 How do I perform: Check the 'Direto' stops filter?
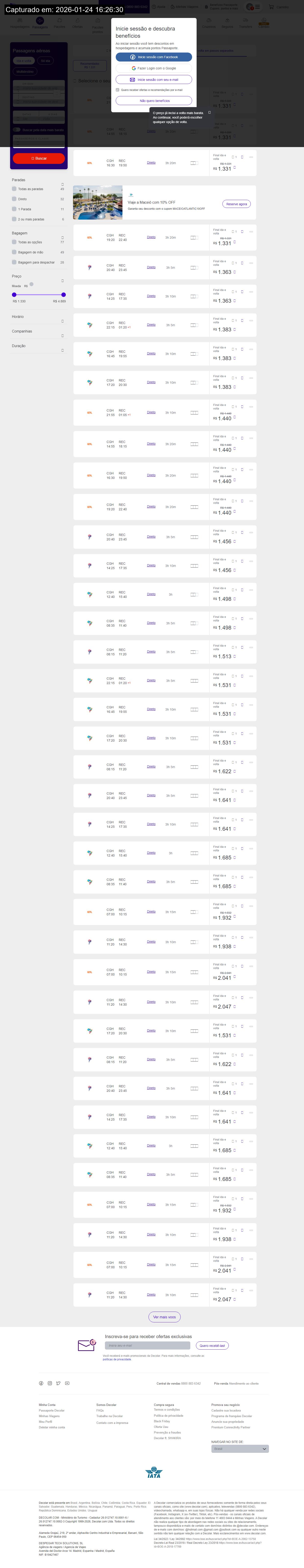click(x=14, y=199)
